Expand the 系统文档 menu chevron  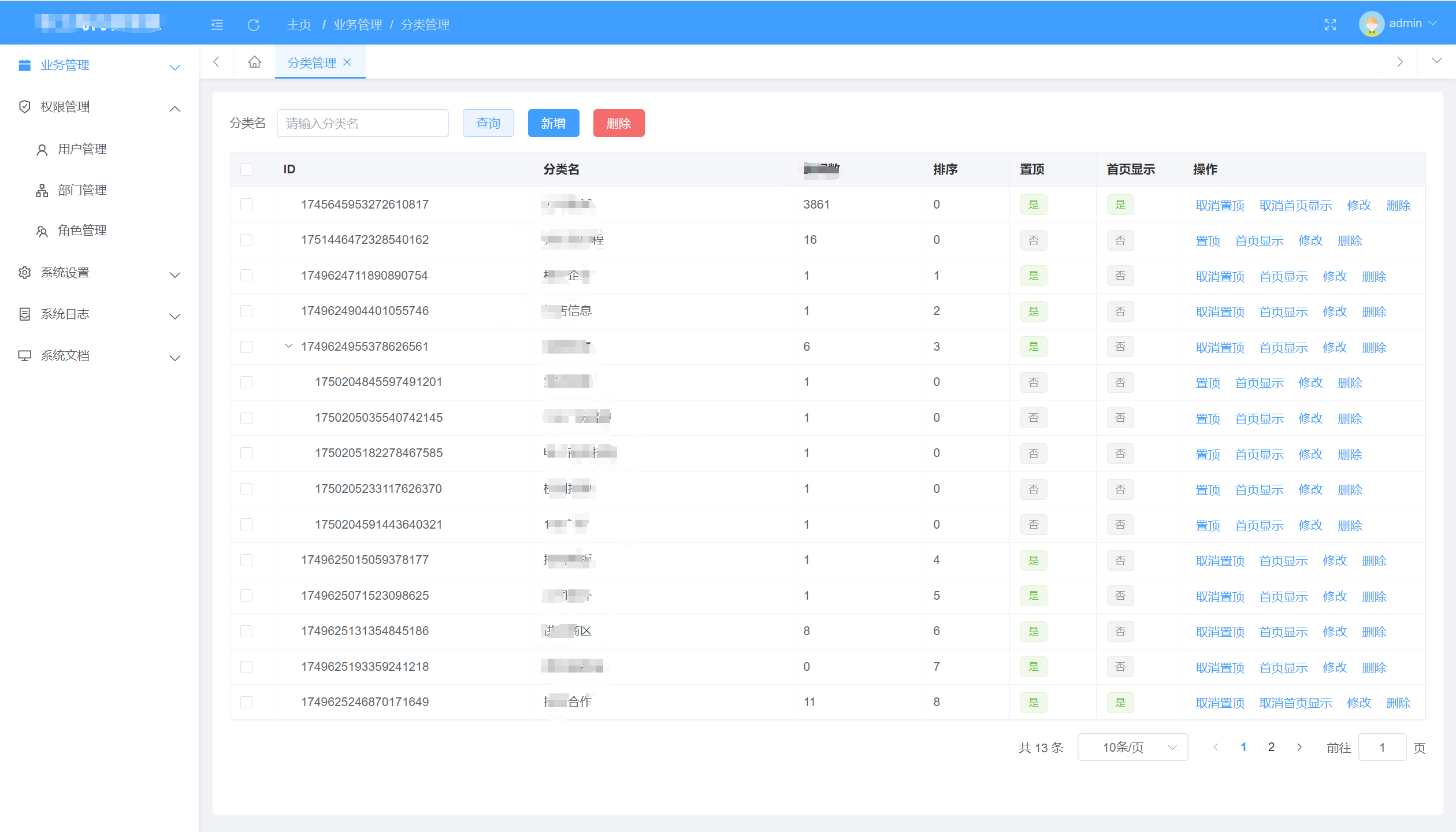pos(174,358)
